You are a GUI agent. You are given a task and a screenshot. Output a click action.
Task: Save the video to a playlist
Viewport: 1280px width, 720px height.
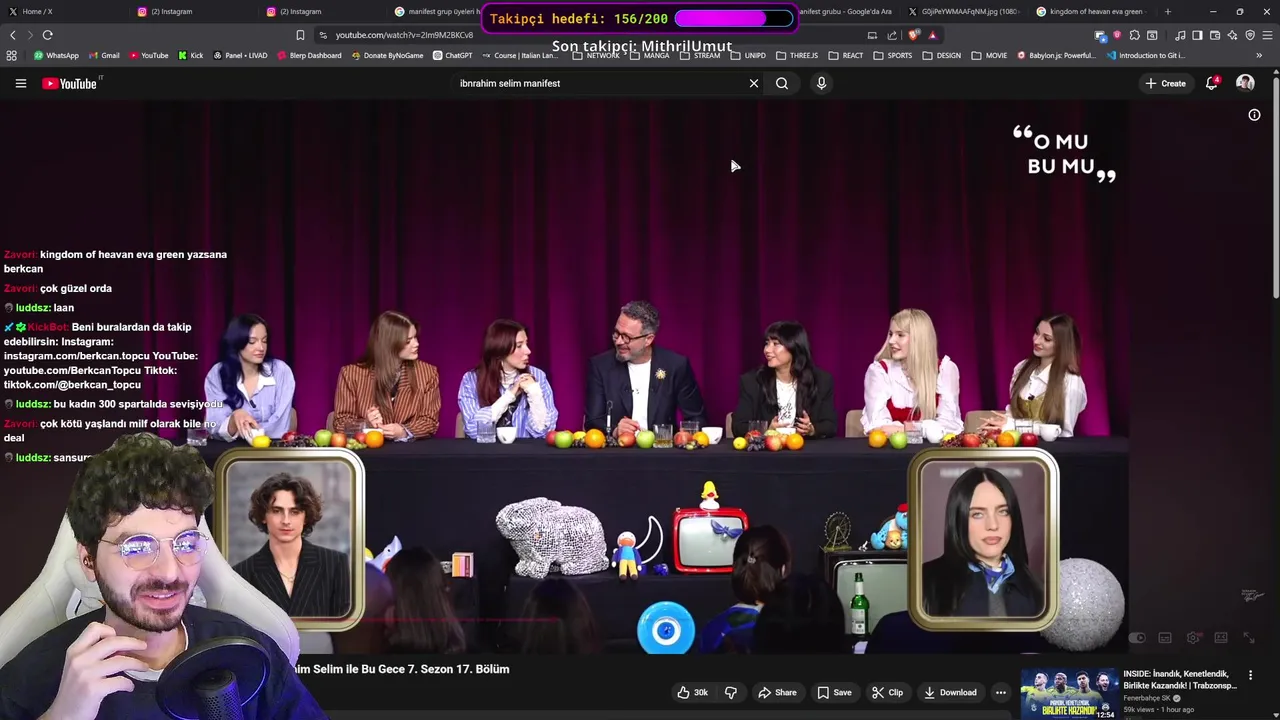pos(834,692)
